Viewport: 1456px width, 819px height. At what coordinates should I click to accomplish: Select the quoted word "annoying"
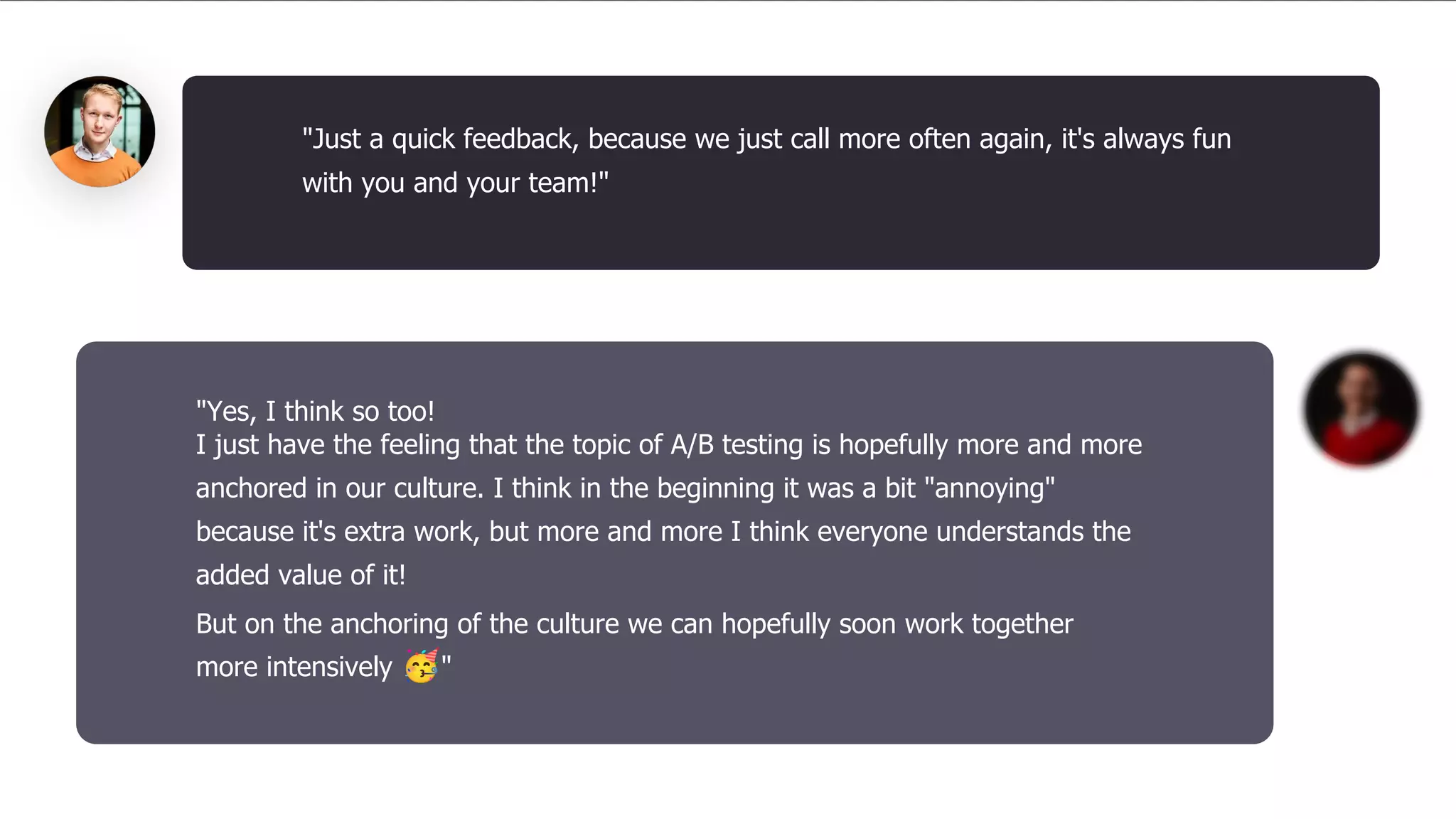coord(990,488)
